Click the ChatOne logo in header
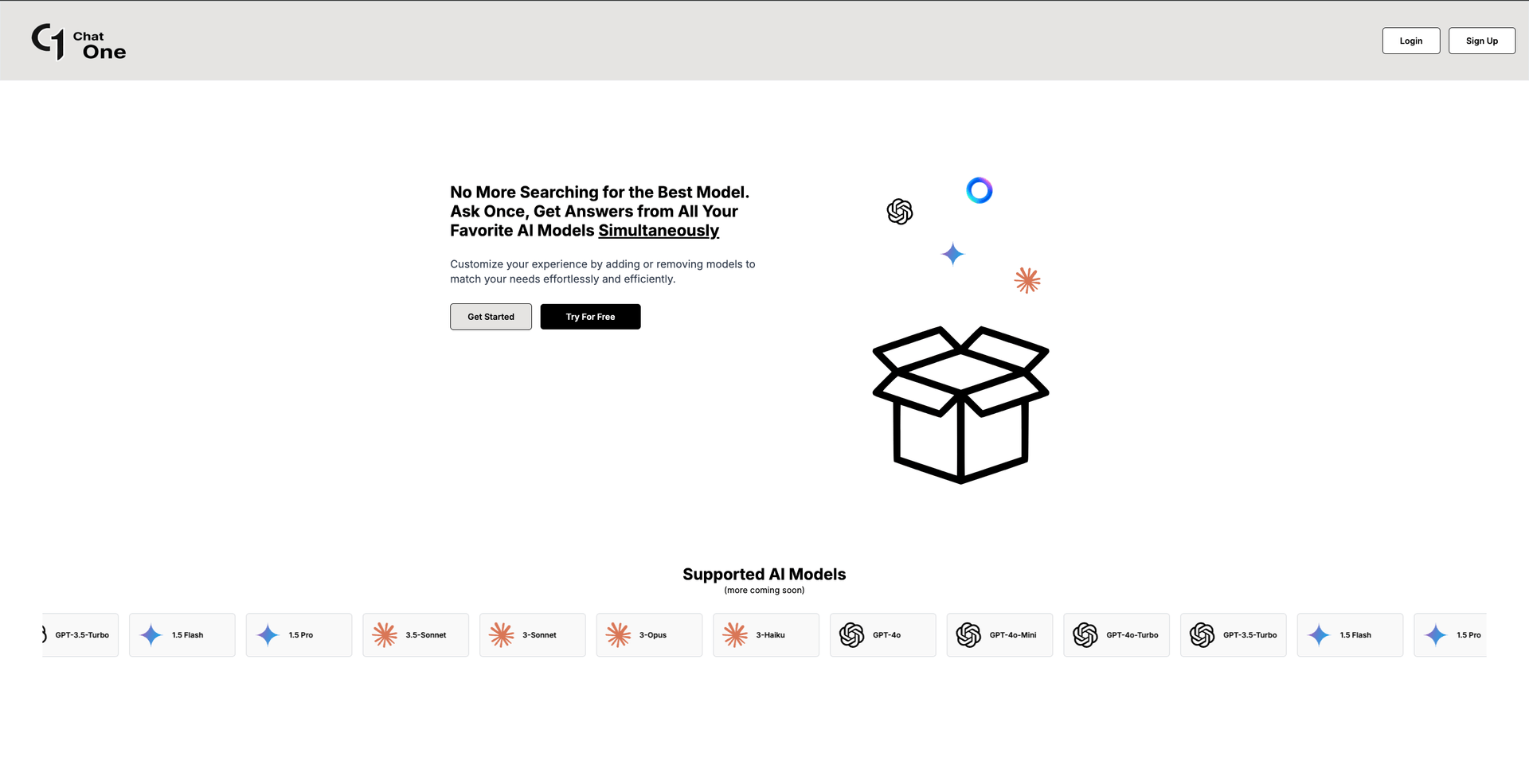Viewport: 1529px width, 784px height. (78, 41)
